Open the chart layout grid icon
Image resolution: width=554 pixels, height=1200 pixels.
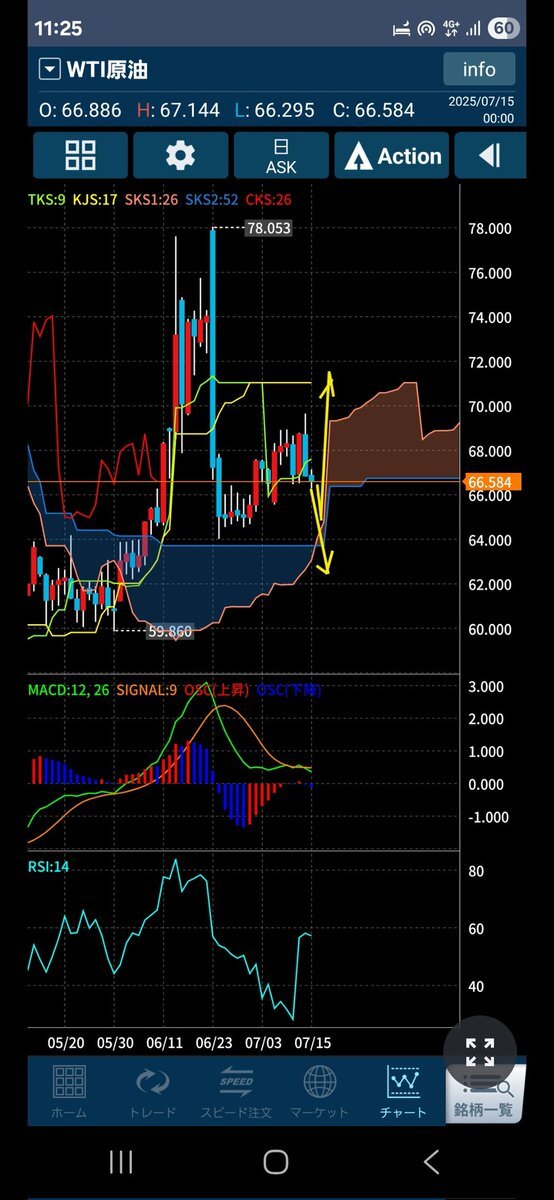[80, 155]
